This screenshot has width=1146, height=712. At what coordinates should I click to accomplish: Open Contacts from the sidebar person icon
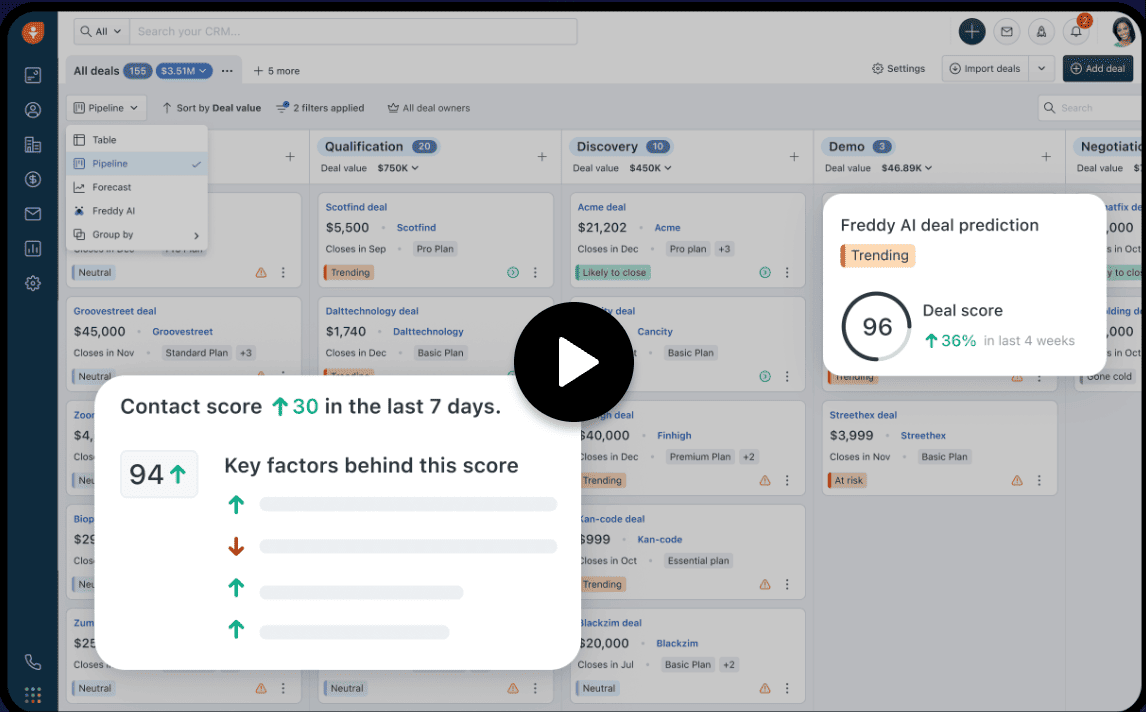[x=33, y=110]
